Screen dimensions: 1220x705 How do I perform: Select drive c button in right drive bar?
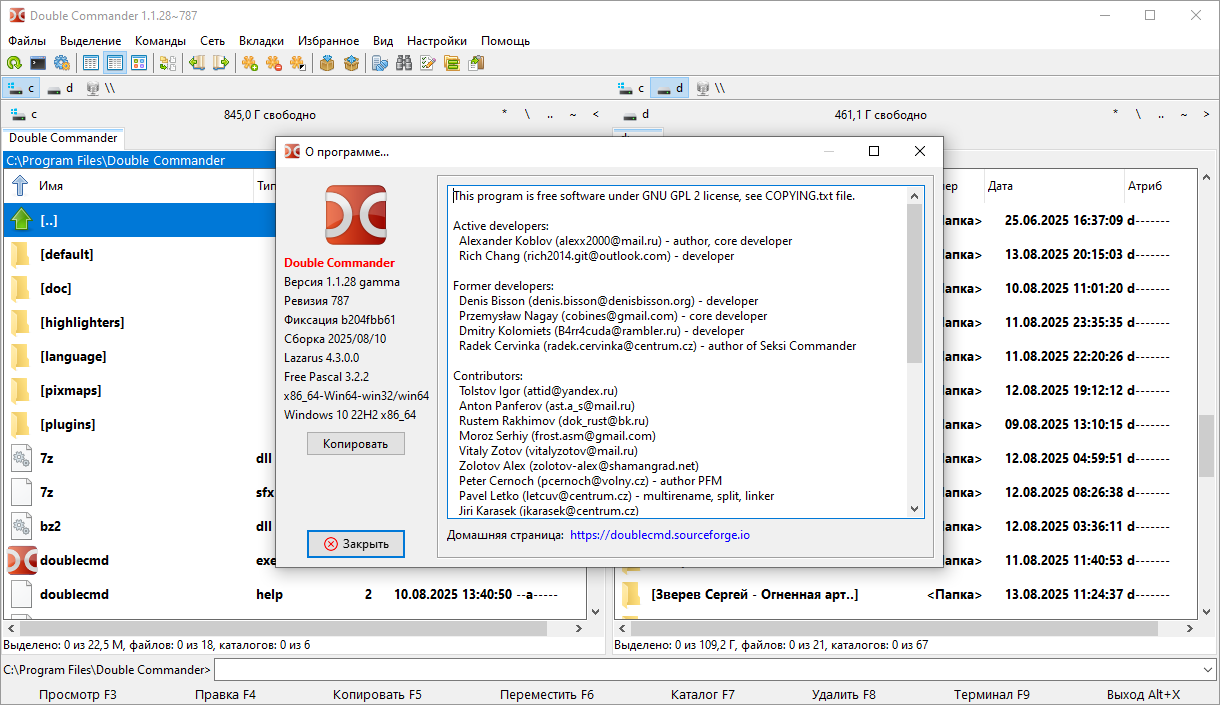click(x=631, y=88)
